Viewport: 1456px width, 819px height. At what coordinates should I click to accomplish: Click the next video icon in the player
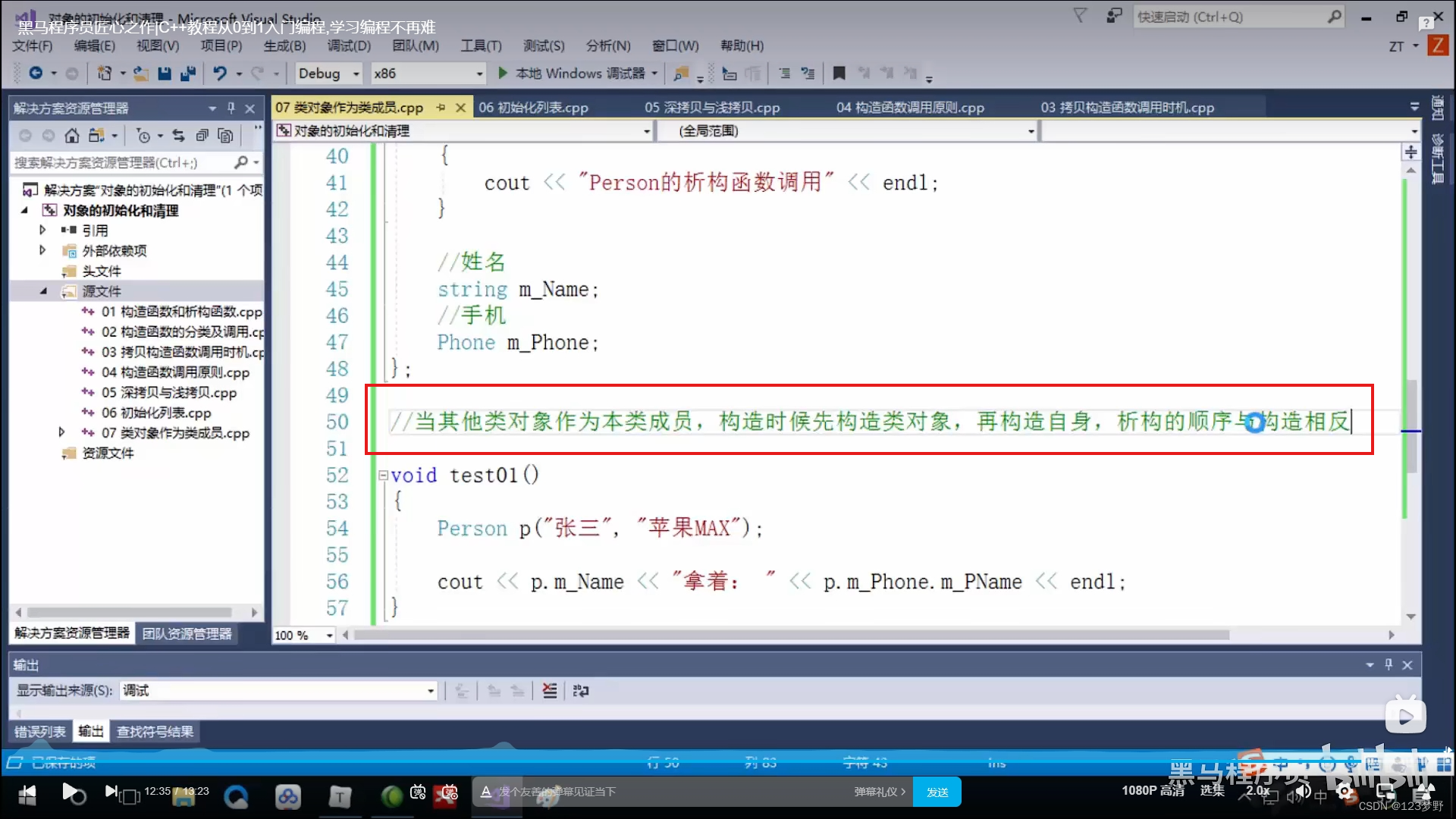[111, 792]
